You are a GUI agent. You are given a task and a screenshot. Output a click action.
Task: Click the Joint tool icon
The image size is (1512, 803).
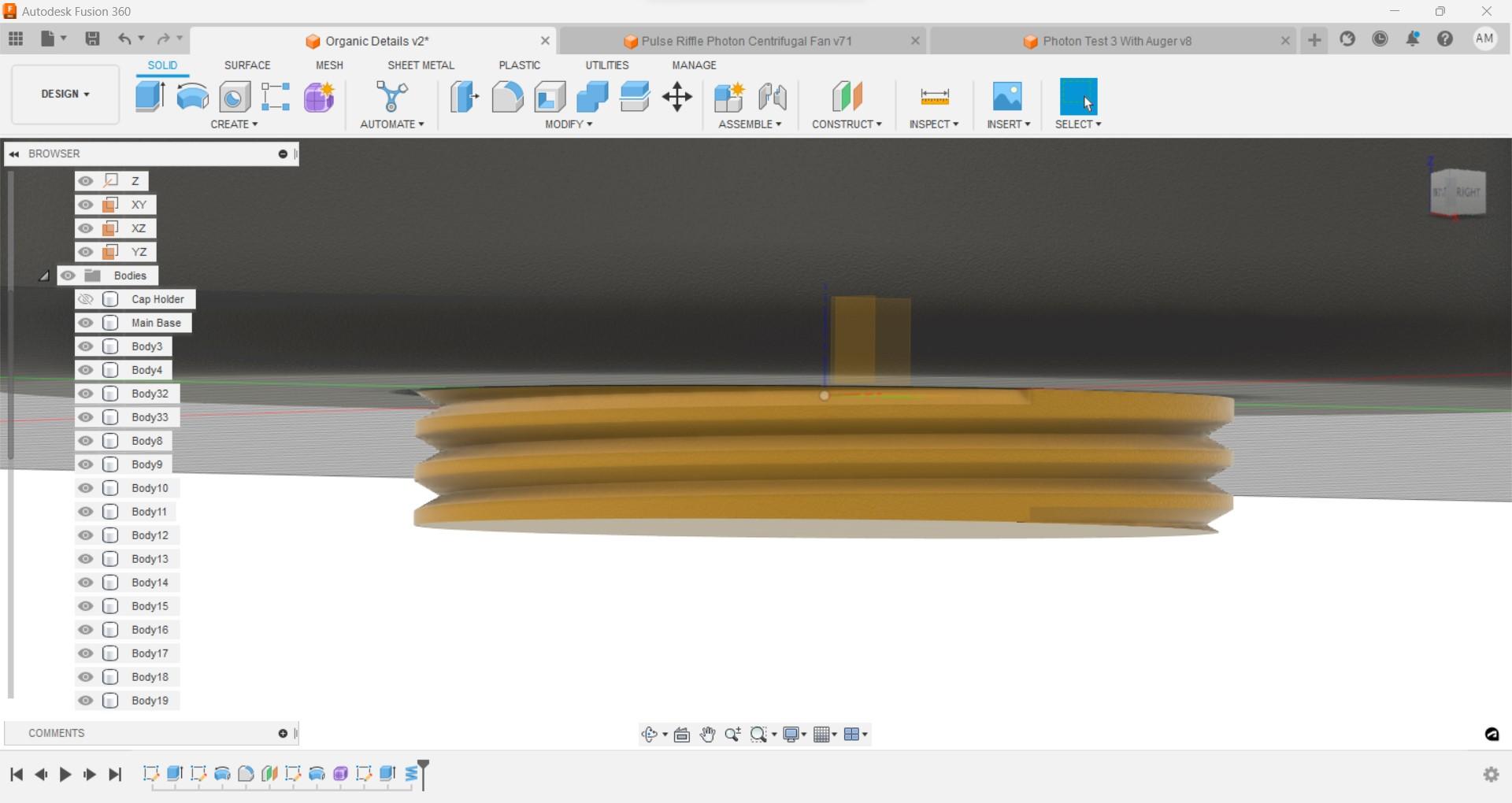772,97
